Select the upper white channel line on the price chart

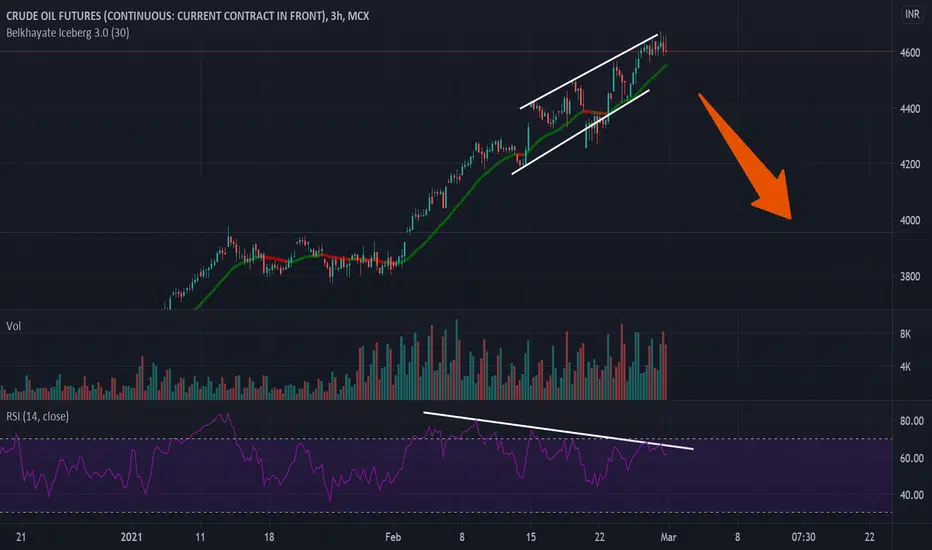[588, 71]
